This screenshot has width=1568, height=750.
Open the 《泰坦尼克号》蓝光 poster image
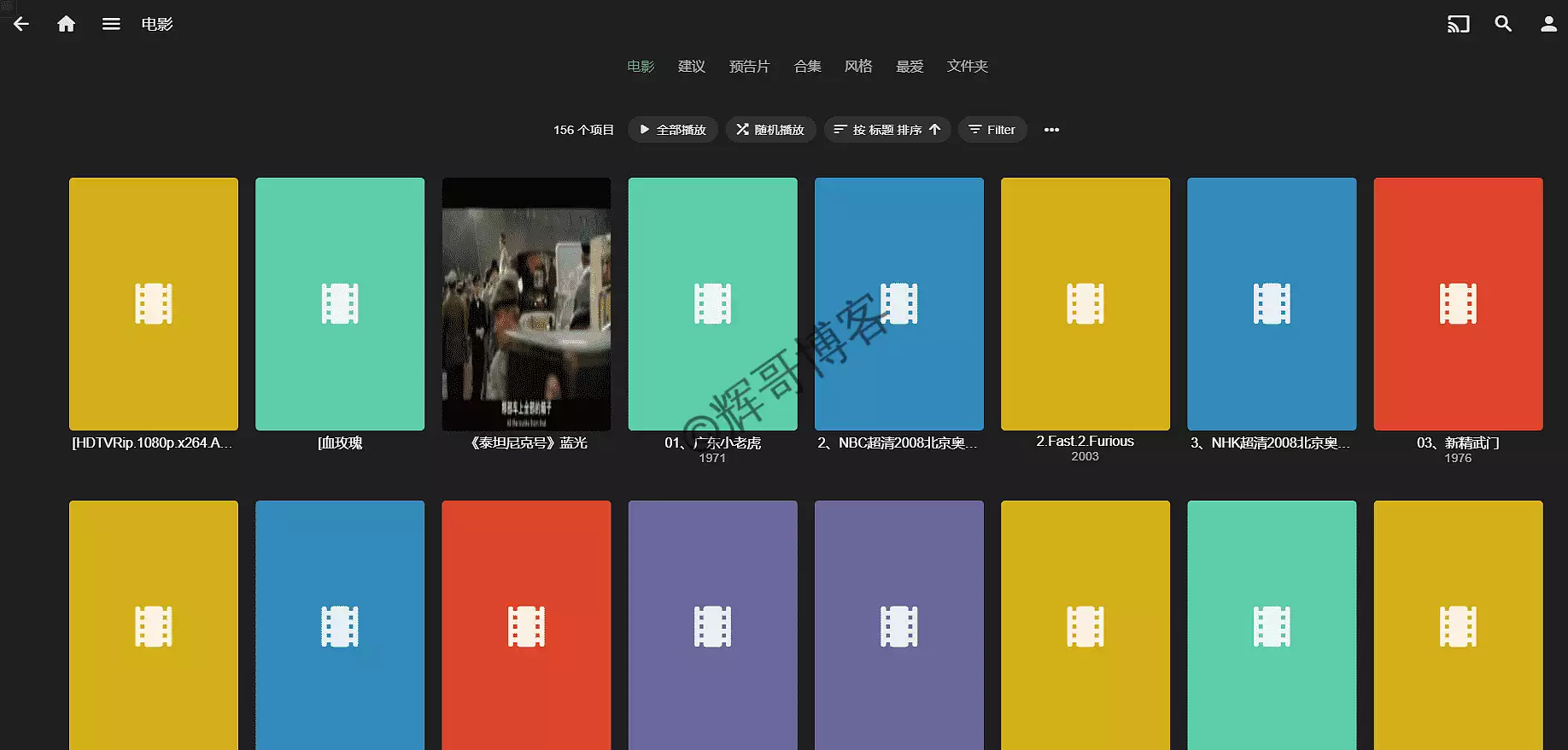click(x=526, y=304)
